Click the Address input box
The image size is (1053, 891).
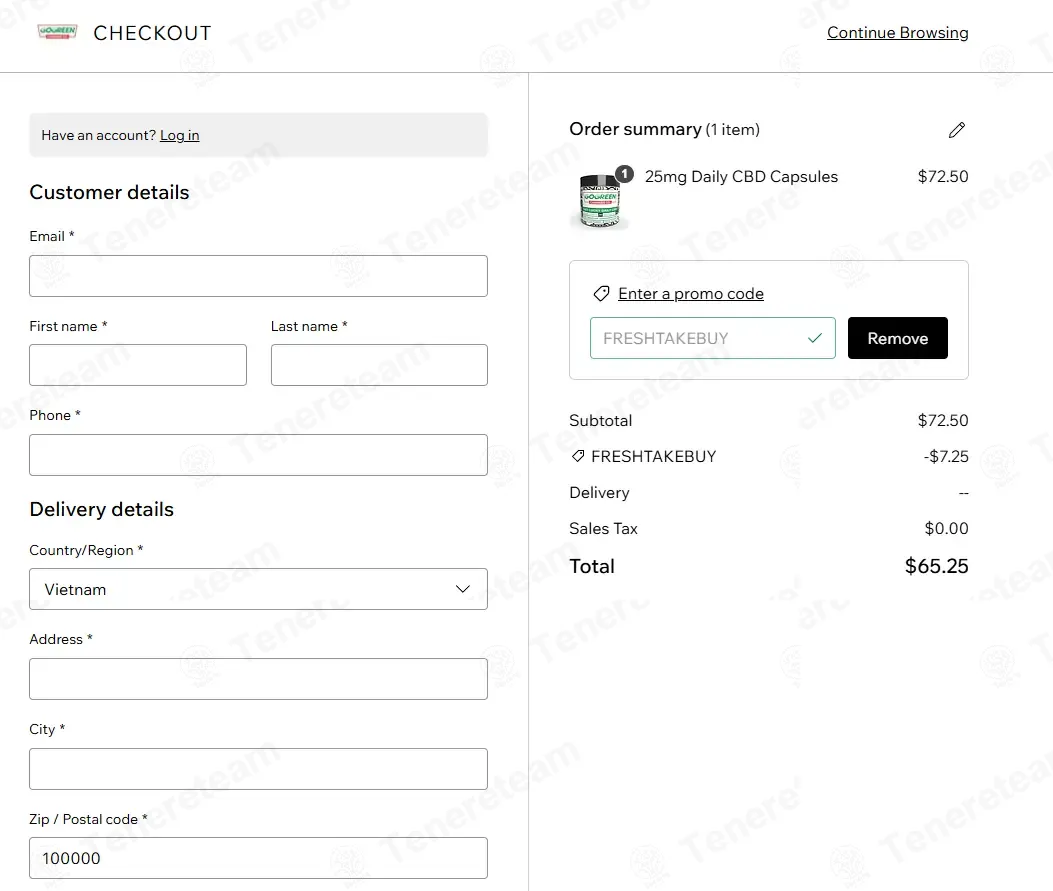coord(258,679)
